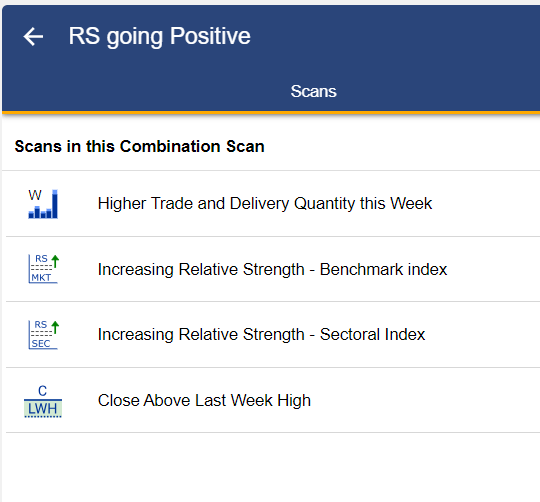Click the weekly volume bars icon
This screenshot has width=540, height=502.
[x=43, y=204]
